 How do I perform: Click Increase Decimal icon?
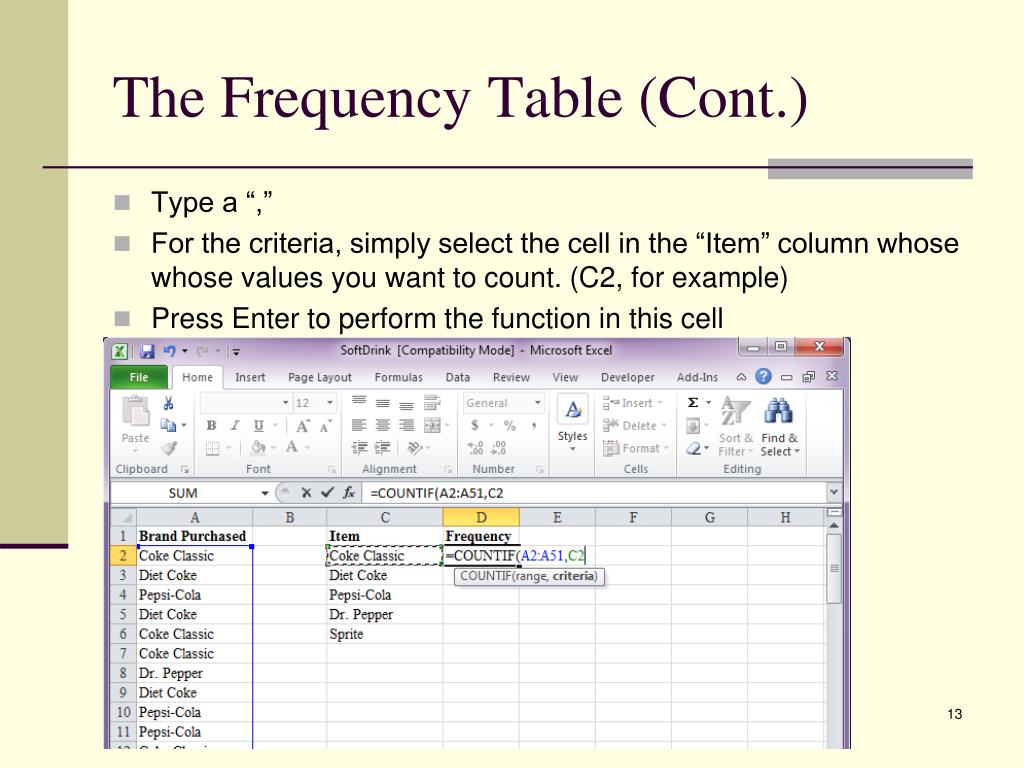475,447
